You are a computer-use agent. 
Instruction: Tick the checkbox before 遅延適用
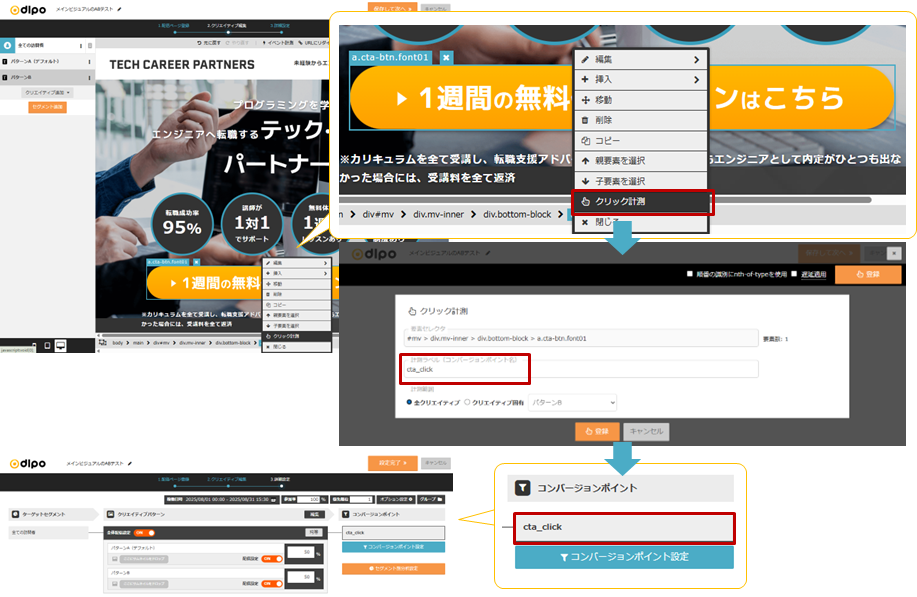(x=794, y=274)
